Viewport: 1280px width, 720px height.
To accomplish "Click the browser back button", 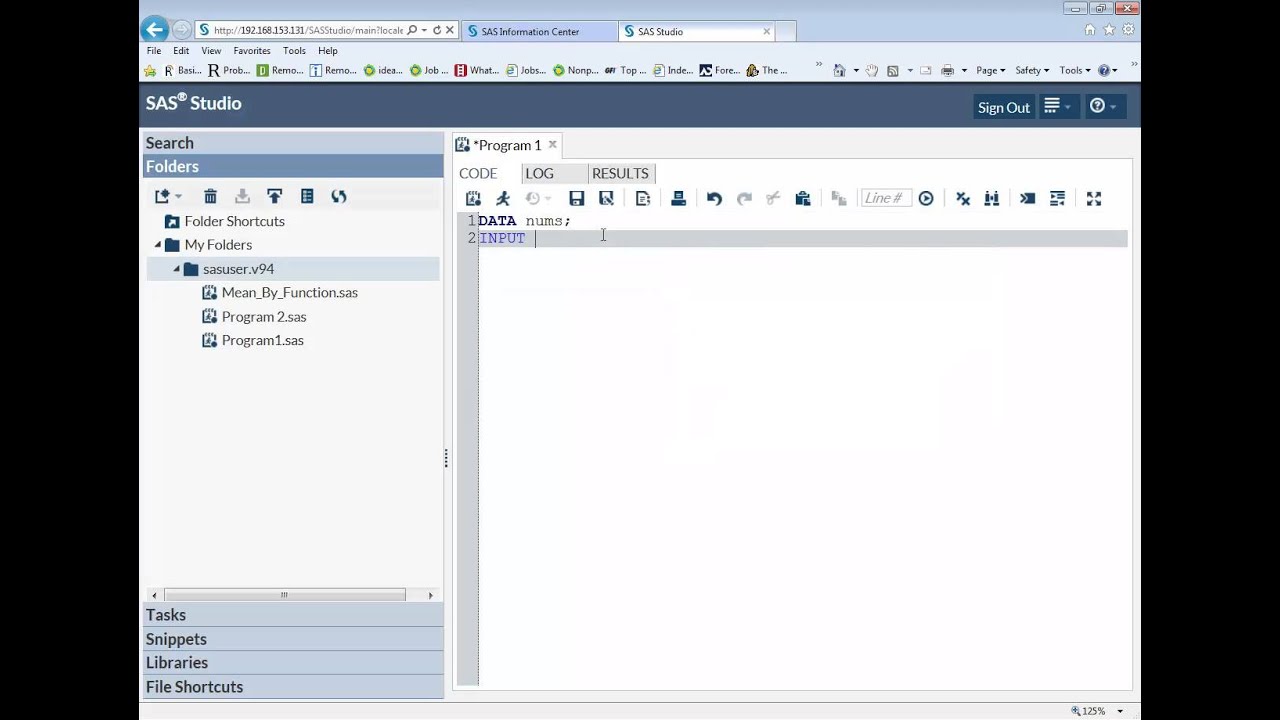I will tap(154, 30).
